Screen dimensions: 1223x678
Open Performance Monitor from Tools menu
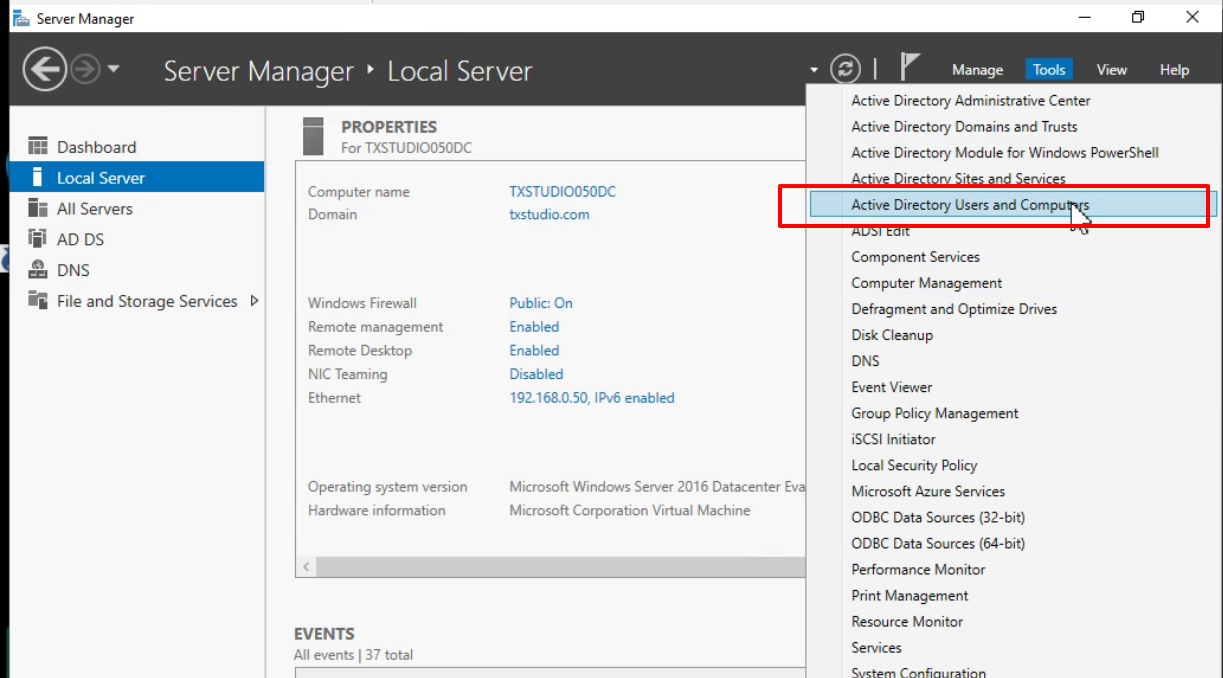[x=918, y=569]
